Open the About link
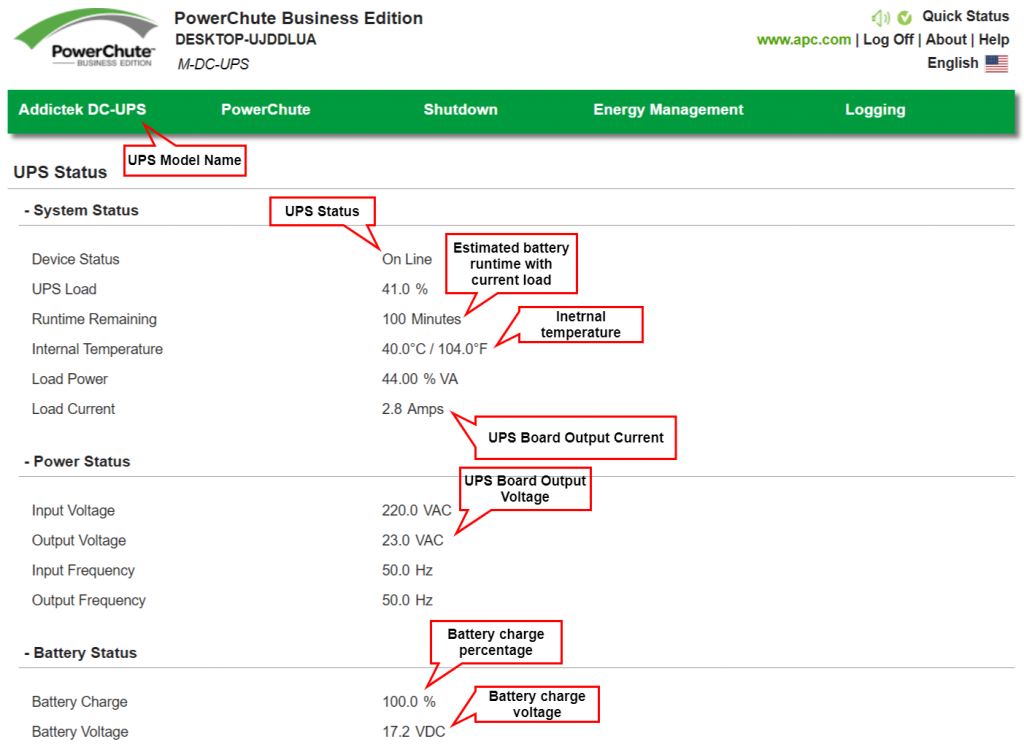The image size is (1024, 747). click(x=946, y=40)
